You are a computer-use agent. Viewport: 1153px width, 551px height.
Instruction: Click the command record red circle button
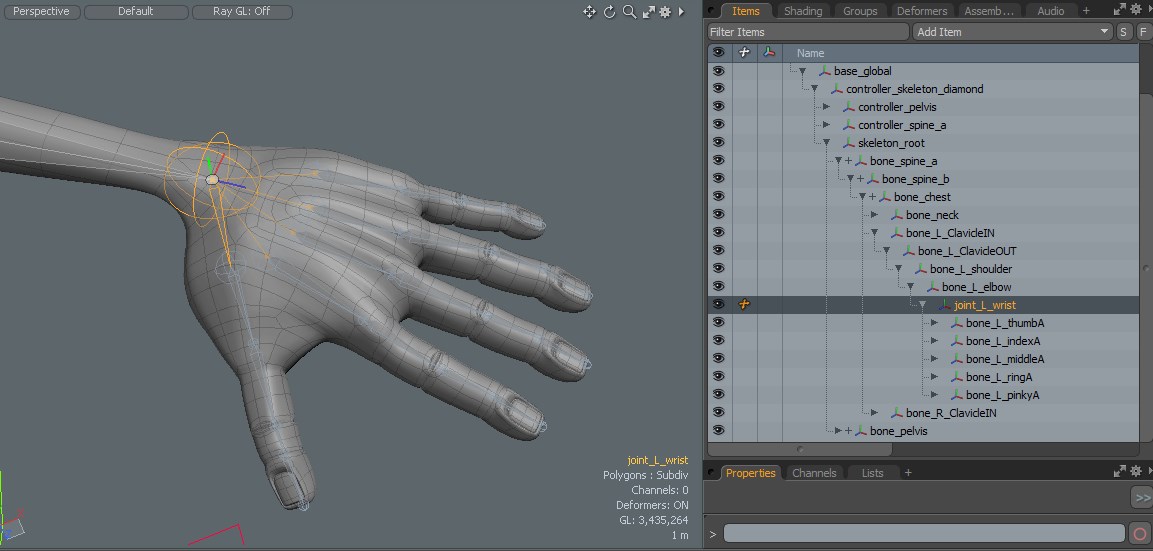pos(1140,534)
